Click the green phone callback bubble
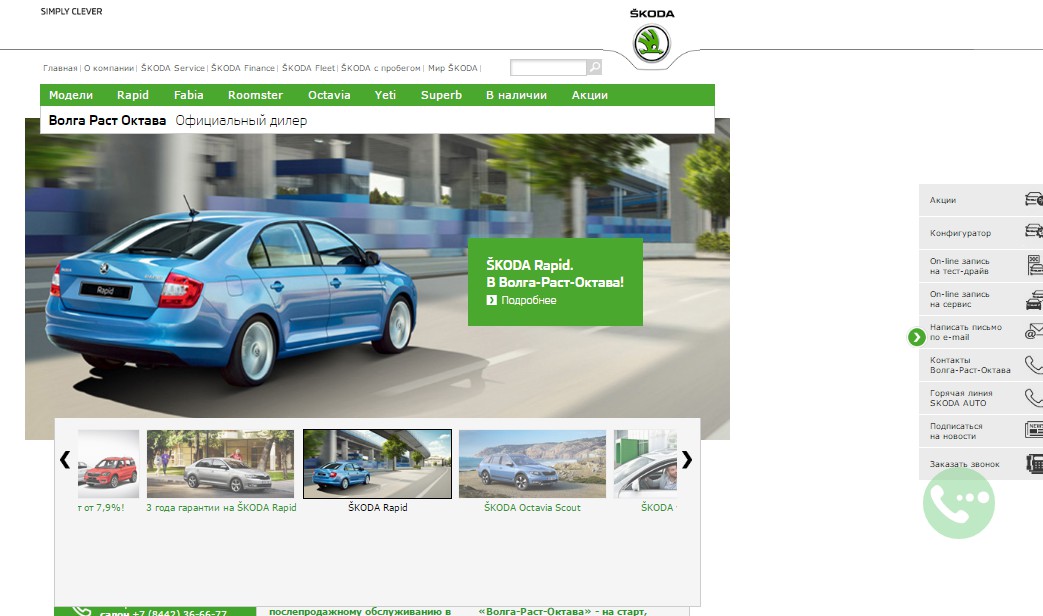This screenshot has width=1043, height=616. click(959, 503)
